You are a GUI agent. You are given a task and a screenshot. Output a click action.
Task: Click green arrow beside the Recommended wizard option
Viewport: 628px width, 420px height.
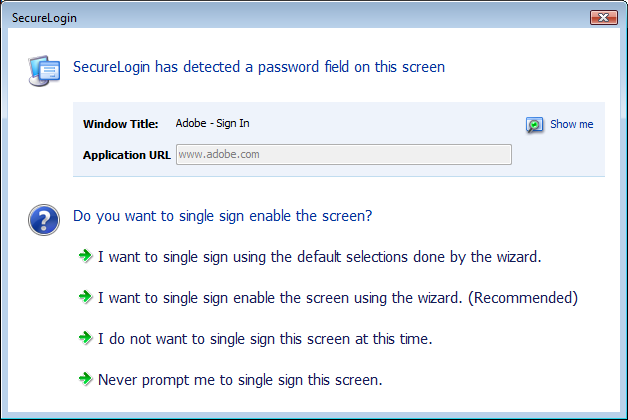coord(85,298)
